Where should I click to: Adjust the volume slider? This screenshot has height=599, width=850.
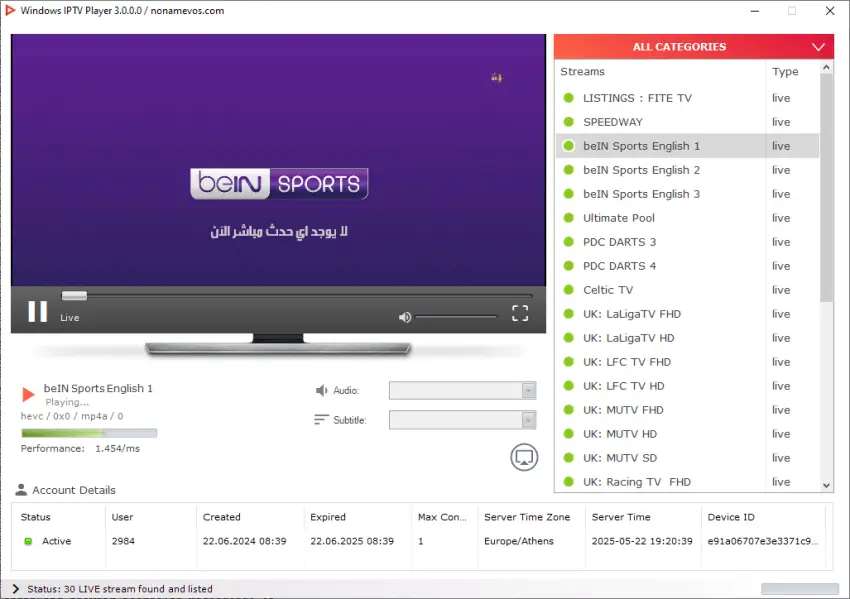456,317
